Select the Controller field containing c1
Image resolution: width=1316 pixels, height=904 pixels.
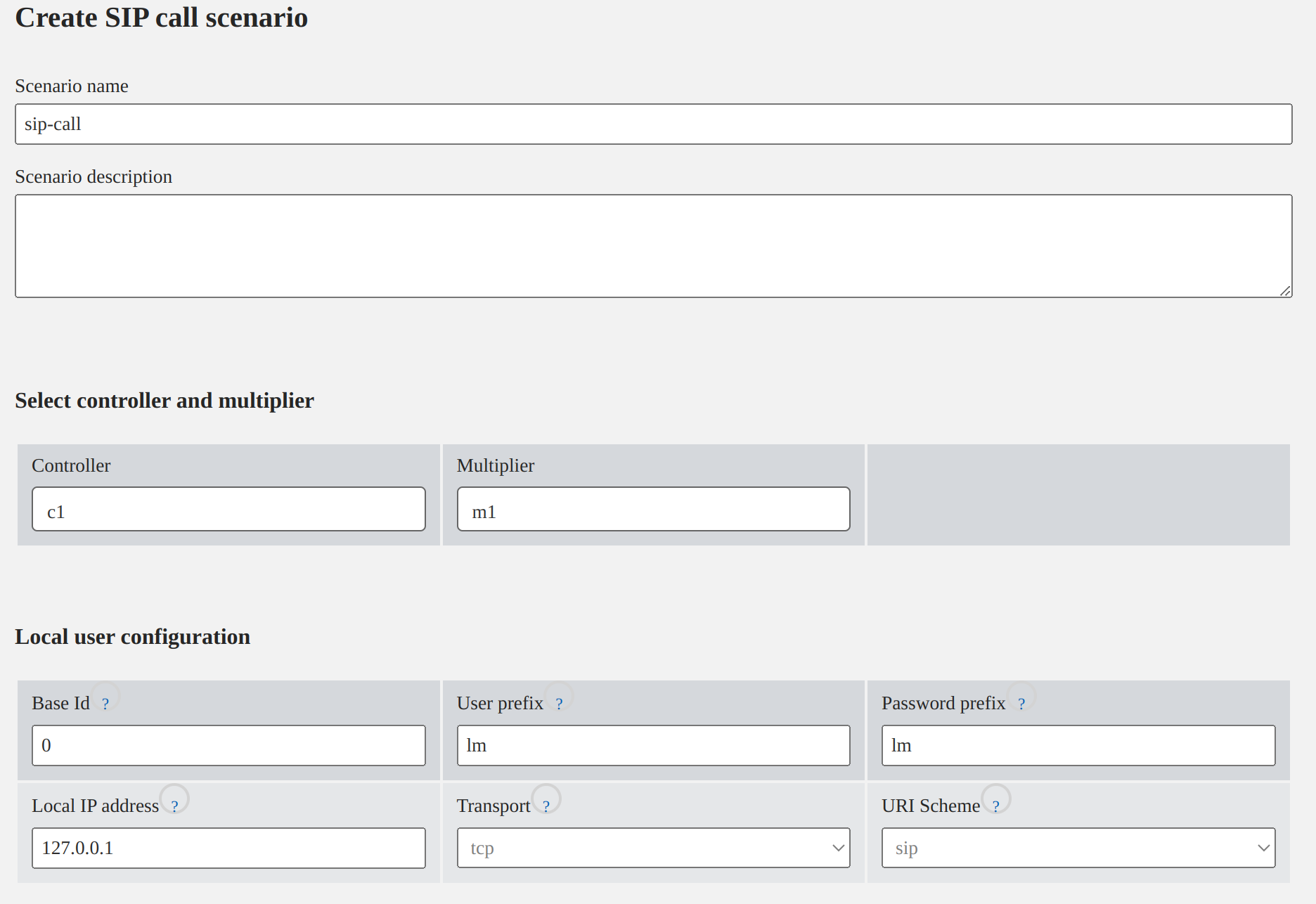[x=228, y=510]
